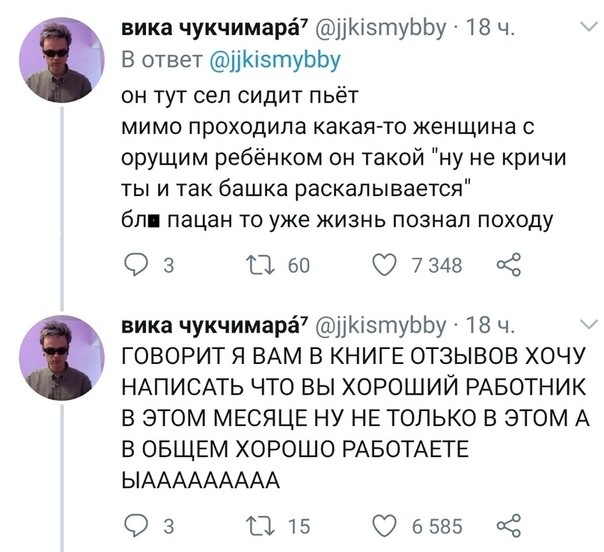Image resolution: width=604 pixels, height=552 pixels.
Task: Open the second tweet's author name вика чукчимара
Action: (197, 325)
